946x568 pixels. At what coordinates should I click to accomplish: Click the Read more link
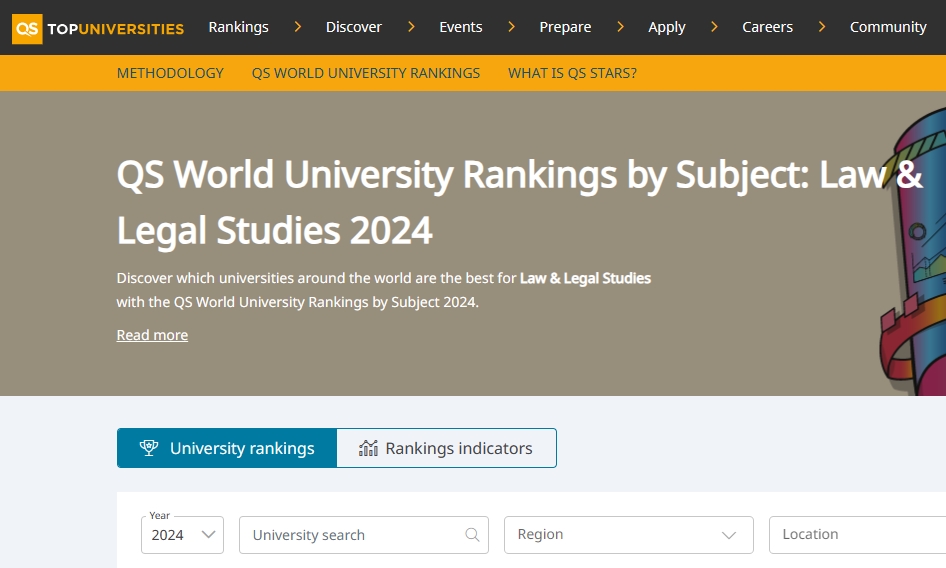coord(152,335)
